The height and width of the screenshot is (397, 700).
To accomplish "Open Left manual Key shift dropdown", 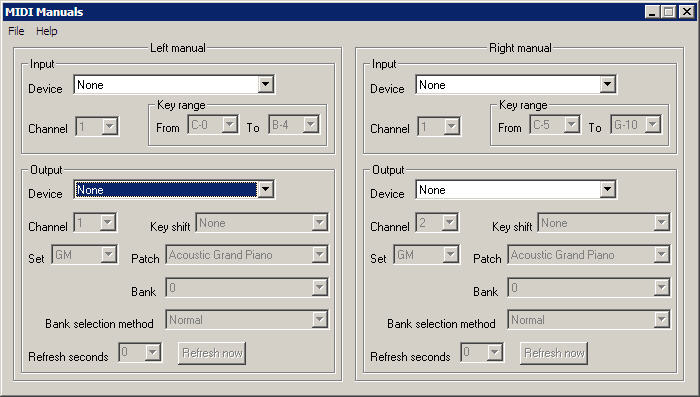I will coord(262,223).
